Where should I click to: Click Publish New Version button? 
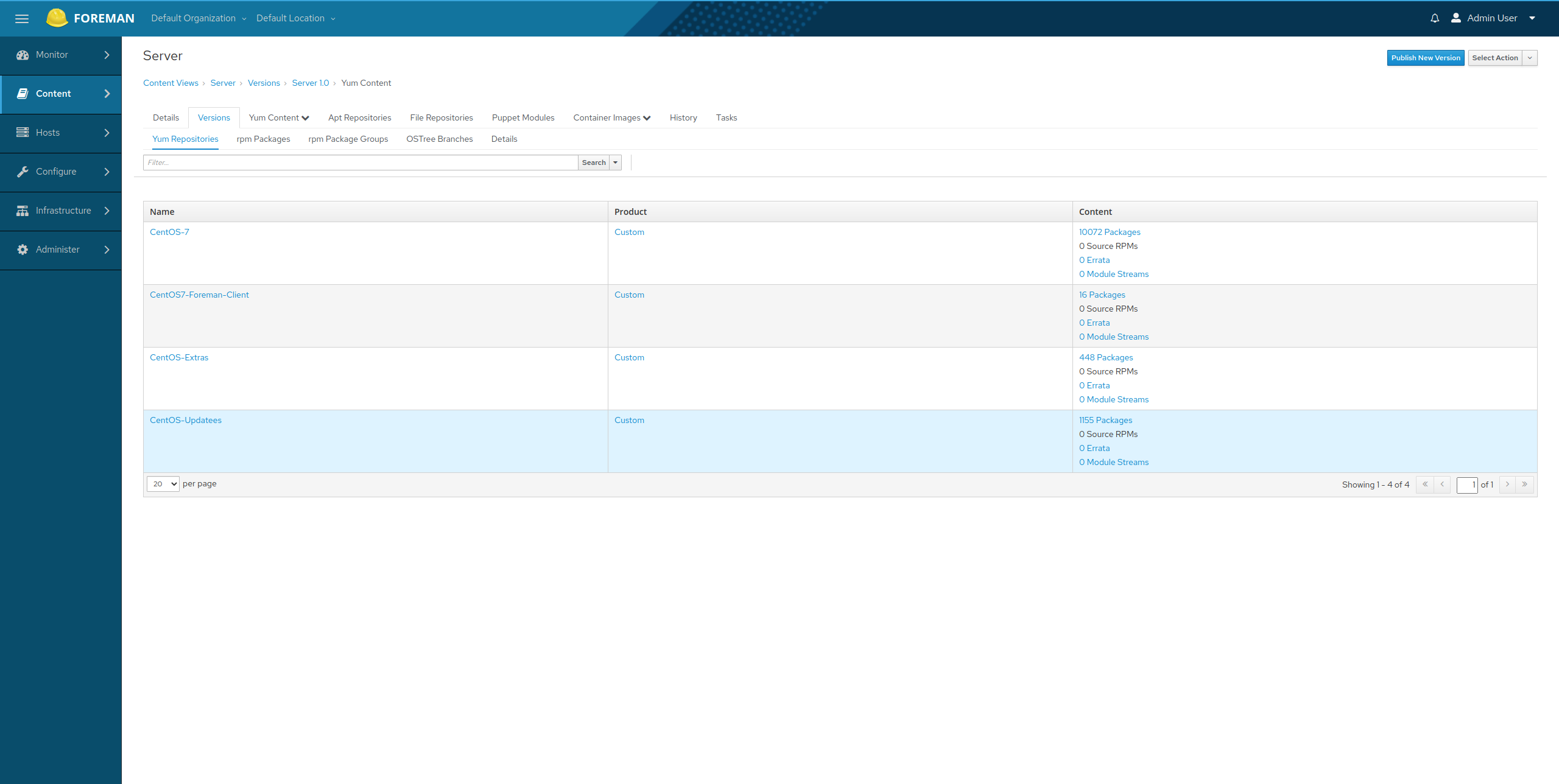(x=1426, y=58)
